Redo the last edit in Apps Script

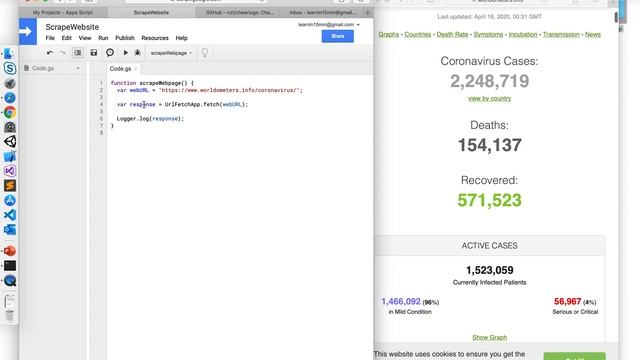pyautogui.click(x=62, y=53)
